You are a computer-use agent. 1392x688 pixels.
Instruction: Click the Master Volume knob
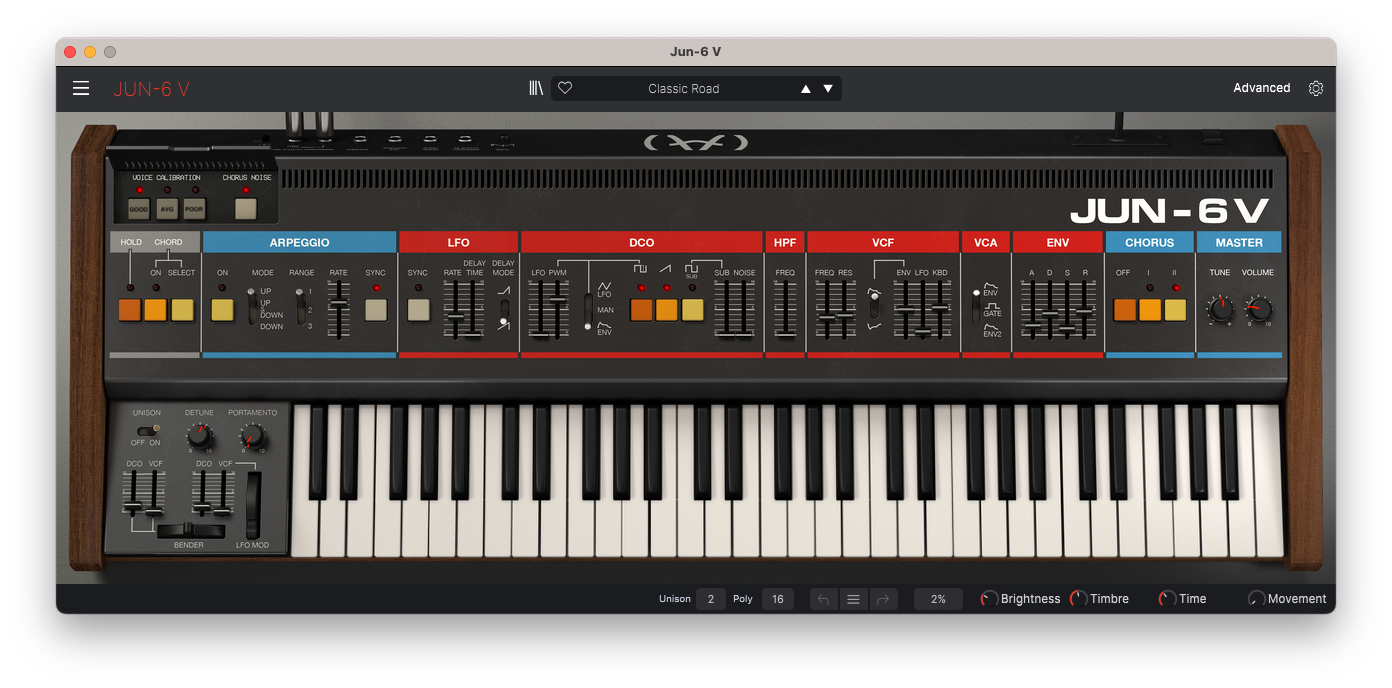[1258, 308]
